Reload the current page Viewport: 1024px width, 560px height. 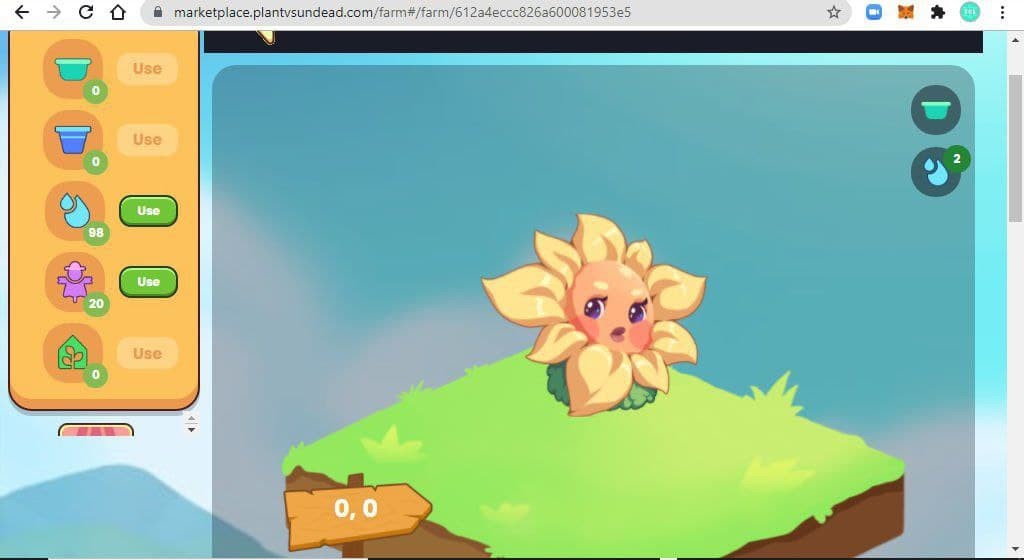[86, 12]
